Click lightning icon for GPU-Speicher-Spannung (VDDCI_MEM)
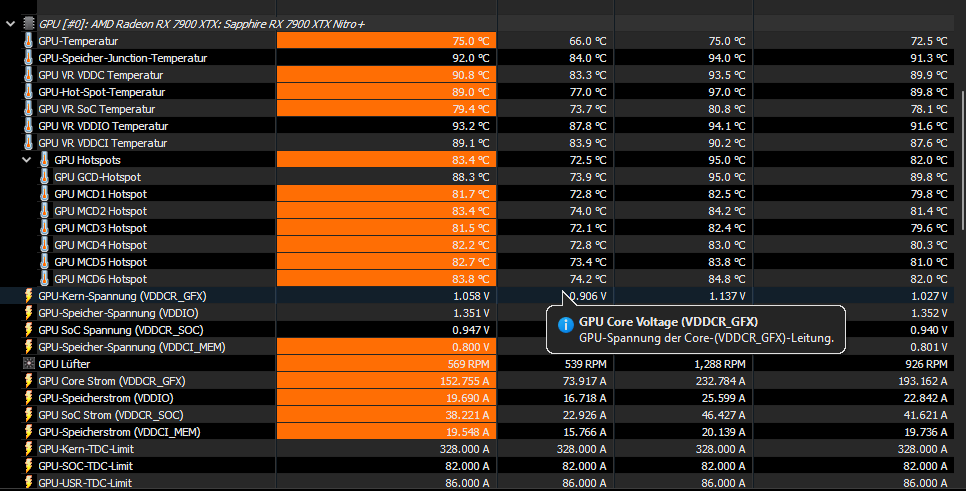Viewport: 966px width, 491px height. pos(28,347)
